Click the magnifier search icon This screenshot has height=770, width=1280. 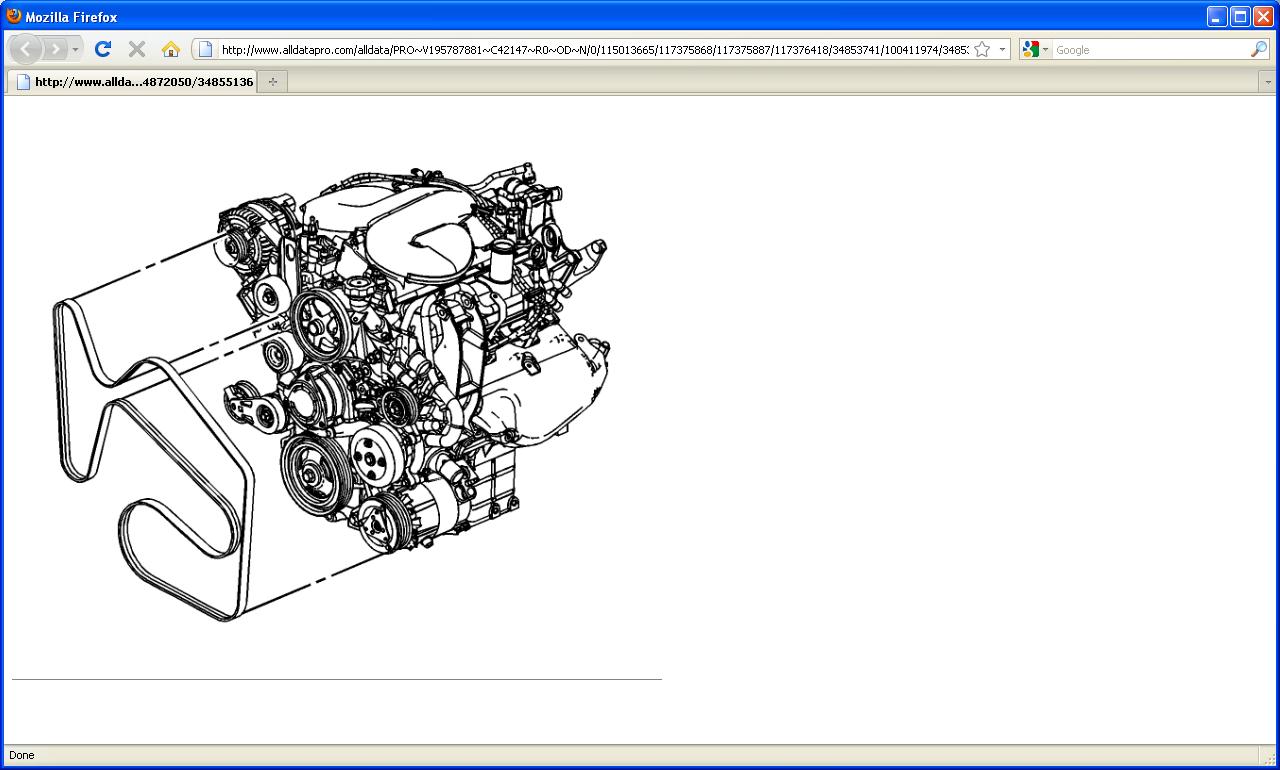(x=1258, y=49)
